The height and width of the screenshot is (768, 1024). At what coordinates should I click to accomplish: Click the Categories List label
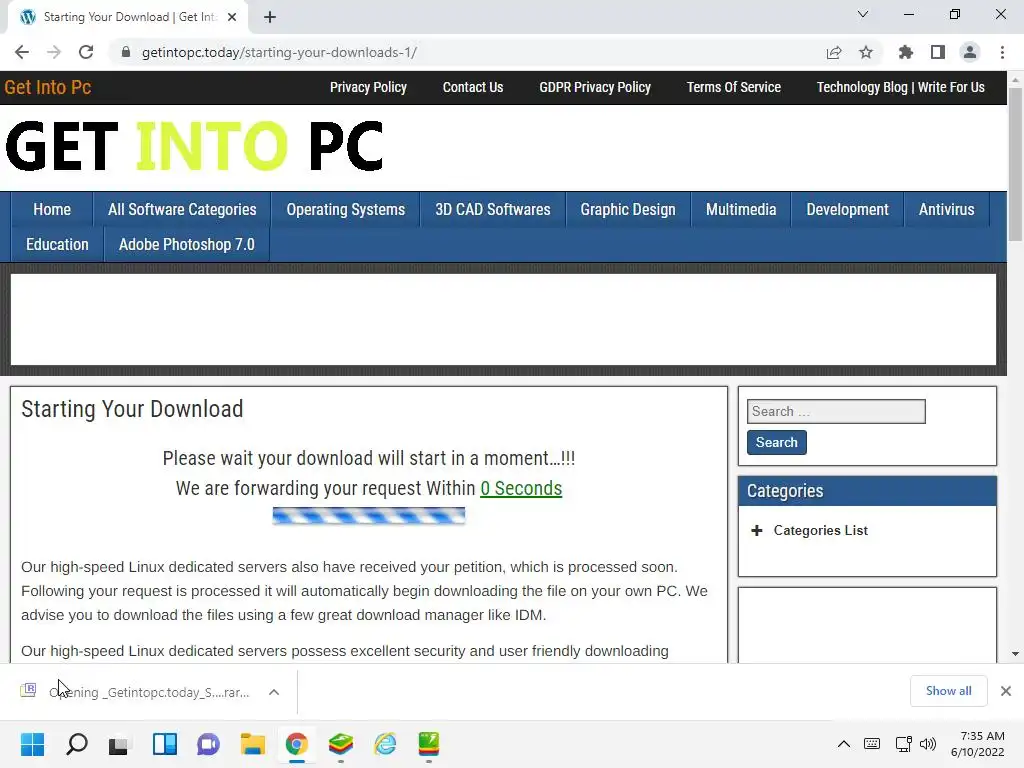(x=820, y=530)
